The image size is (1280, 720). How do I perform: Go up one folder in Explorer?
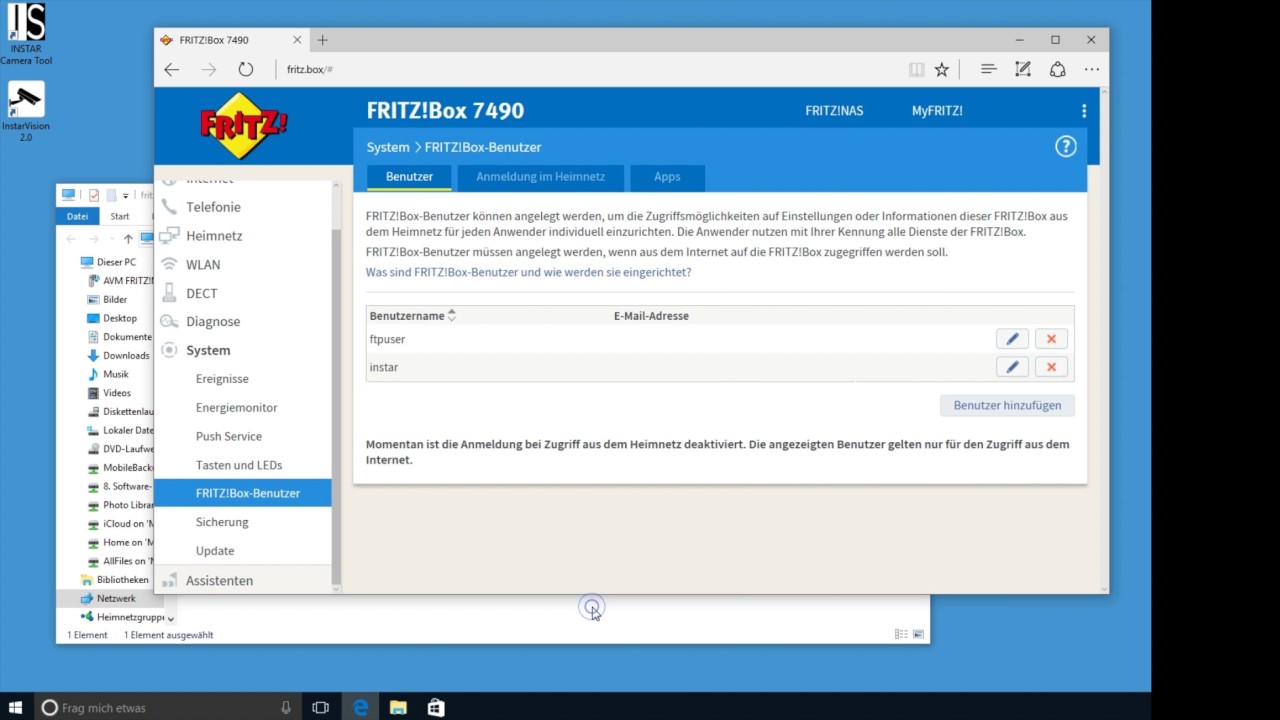coord(128,238)
